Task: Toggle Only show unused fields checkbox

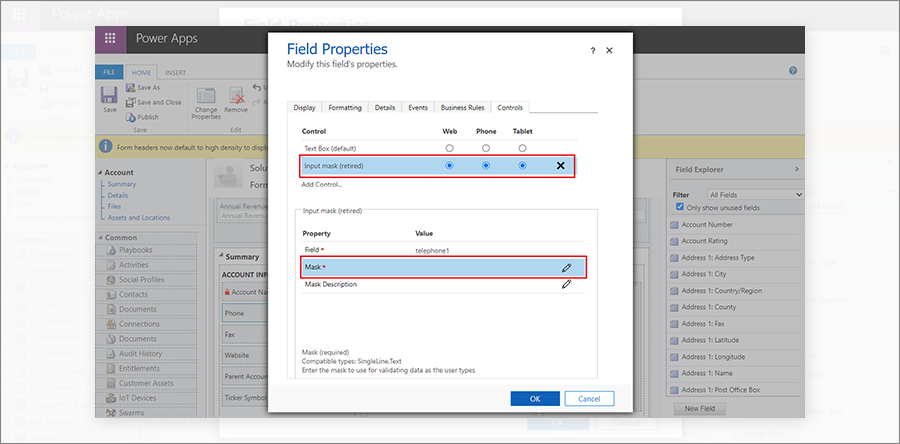Action: [x=681, y=206]
